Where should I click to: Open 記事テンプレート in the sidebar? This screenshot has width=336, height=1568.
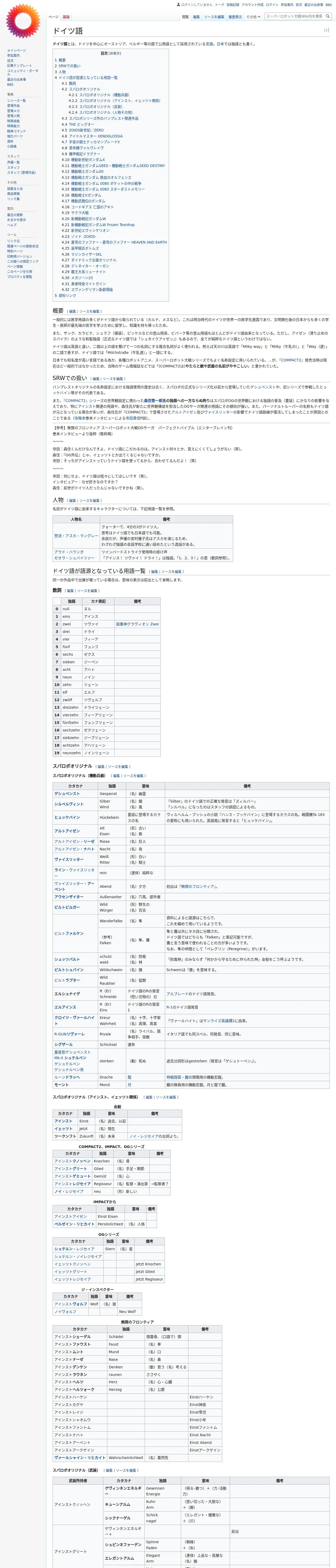[20, 66]
